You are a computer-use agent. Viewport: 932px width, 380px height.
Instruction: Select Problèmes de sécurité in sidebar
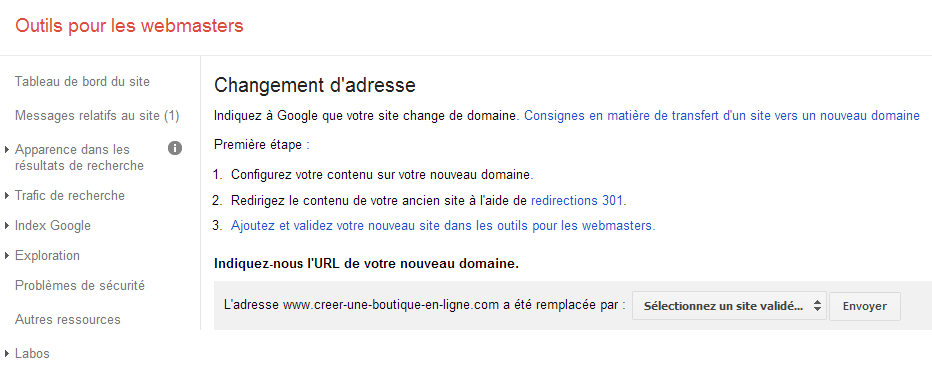pyautogui.click(x=80, y=285)
